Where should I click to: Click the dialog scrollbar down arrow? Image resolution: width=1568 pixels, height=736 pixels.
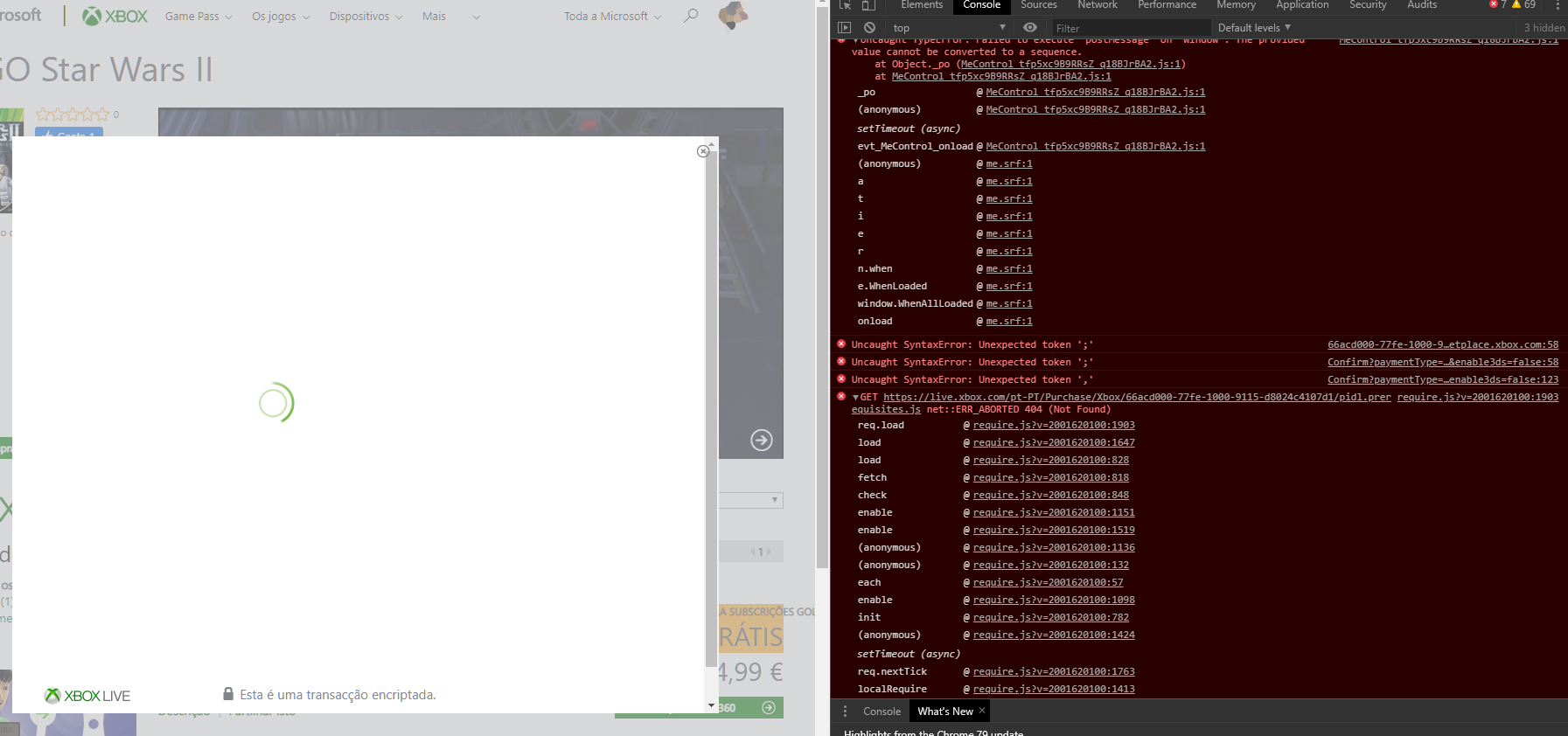pos(711,705)
